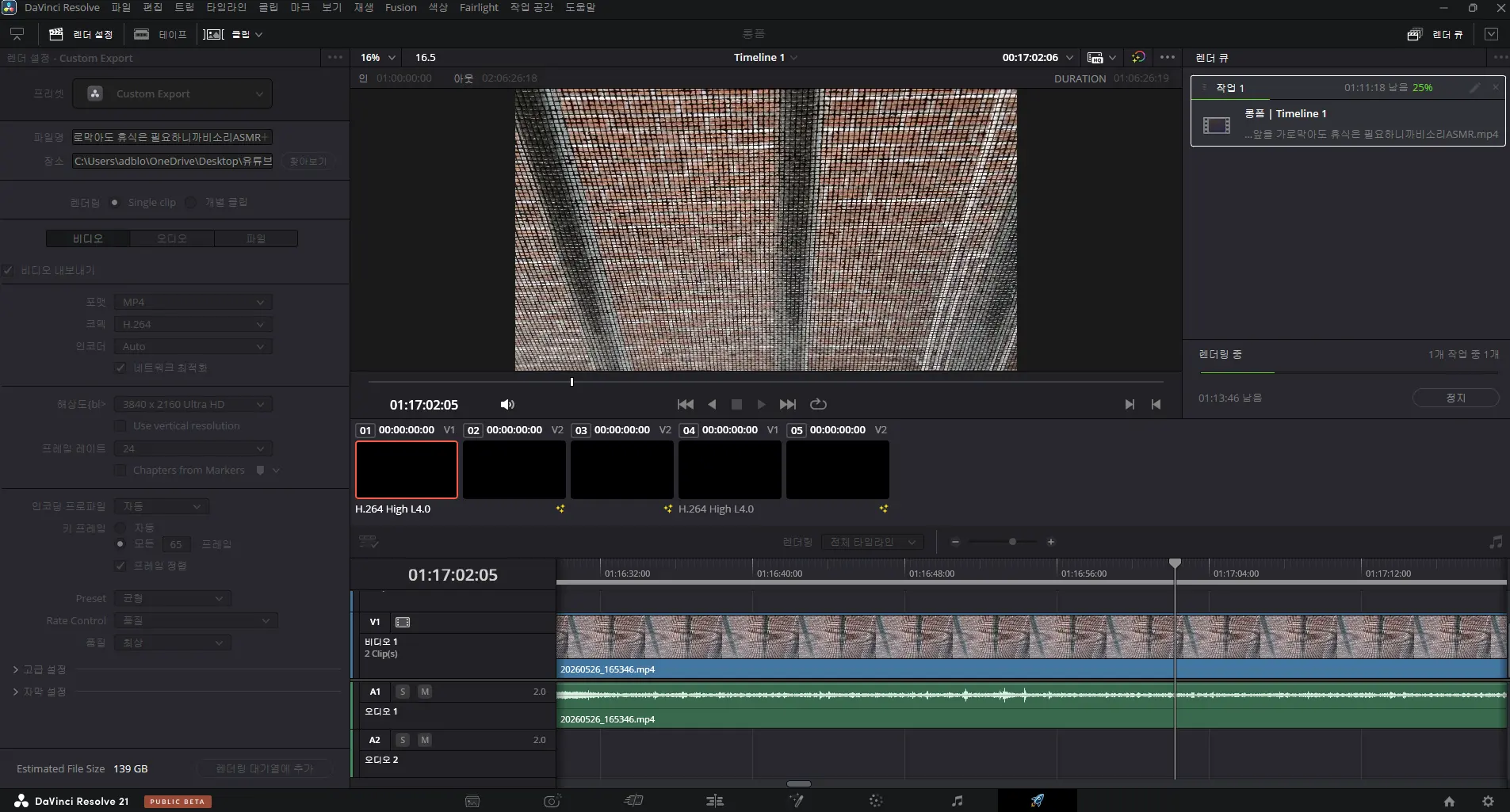Open the 파일 menu
This screenshot has height=812, width=1510.
[x=121, y=8]
